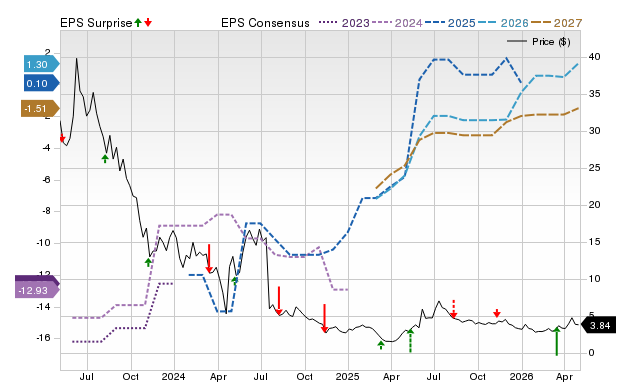Click the -16 EPS axis label
This screenshot has width=640, height=382.
pos(43,338)
